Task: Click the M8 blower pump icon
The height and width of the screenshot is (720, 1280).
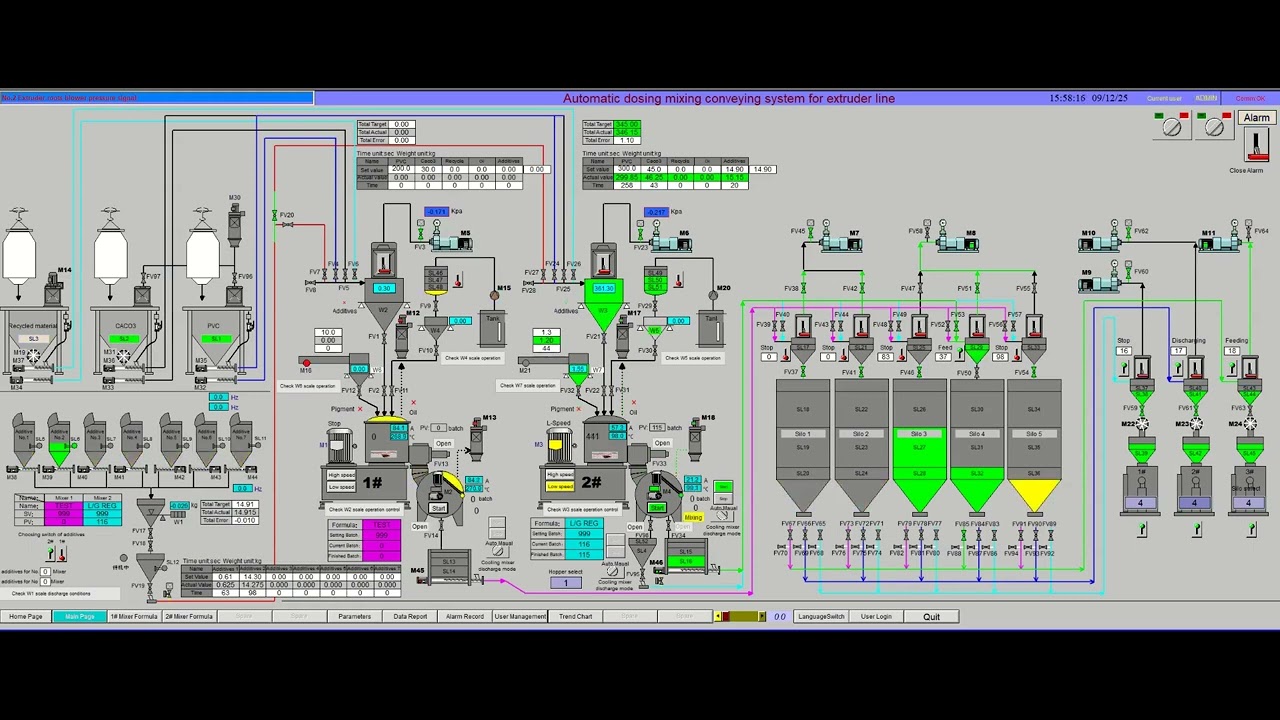Action: [x=958, y=241]
